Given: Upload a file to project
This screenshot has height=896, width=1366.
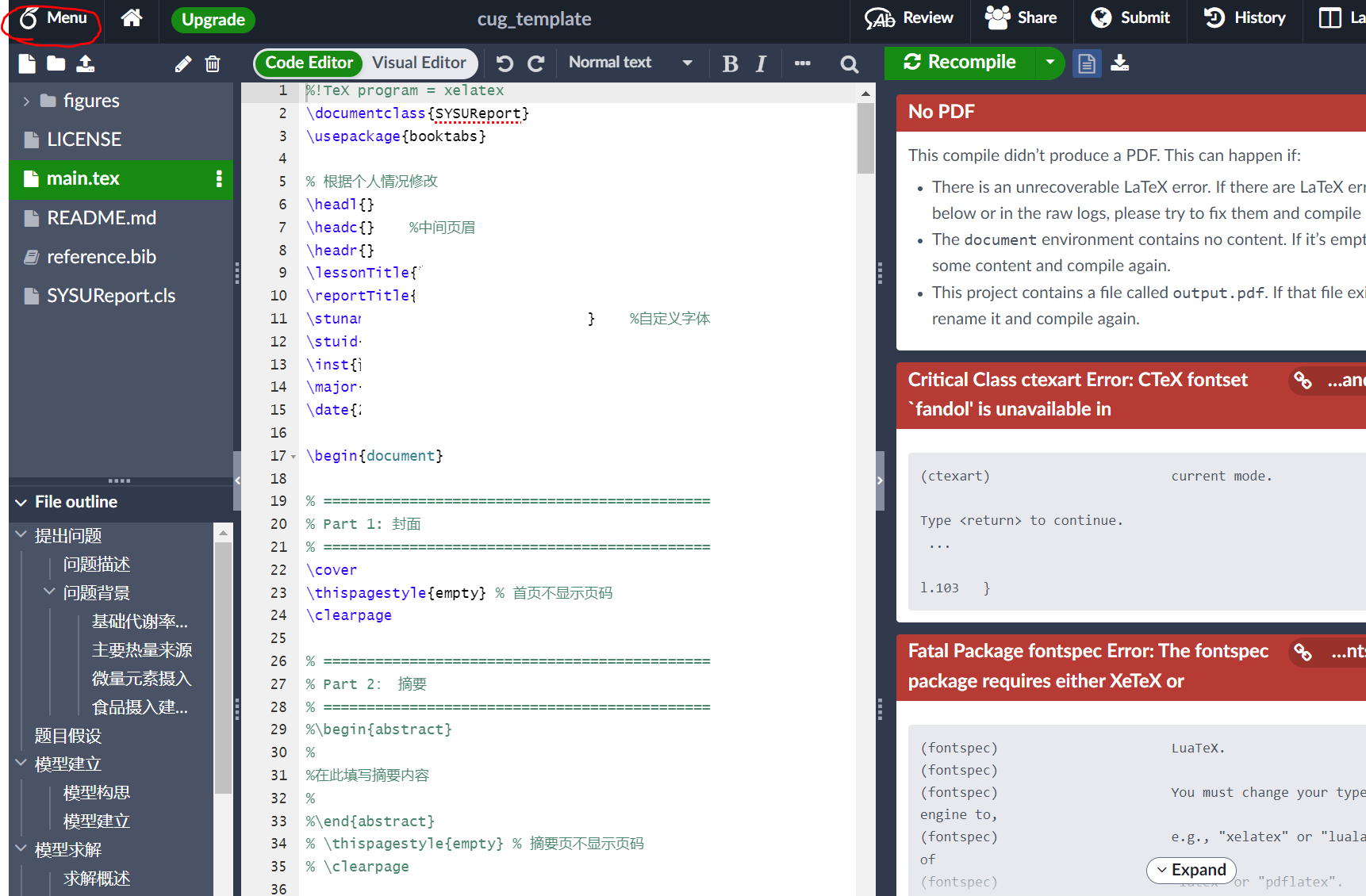Looking at the screenshot, I should click(x=85, y=64).
